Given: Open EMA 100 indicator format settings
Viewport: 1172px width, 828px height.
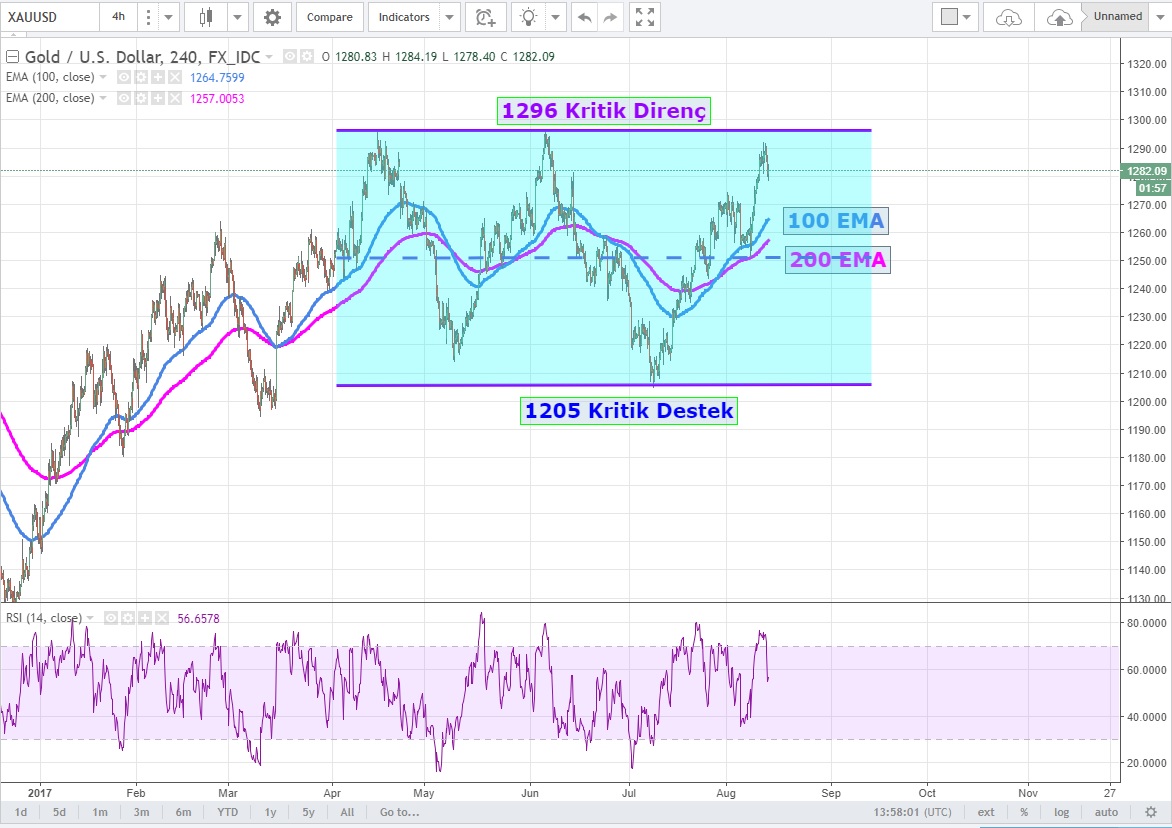Looking at the screenshot, I should coord(141,77).
